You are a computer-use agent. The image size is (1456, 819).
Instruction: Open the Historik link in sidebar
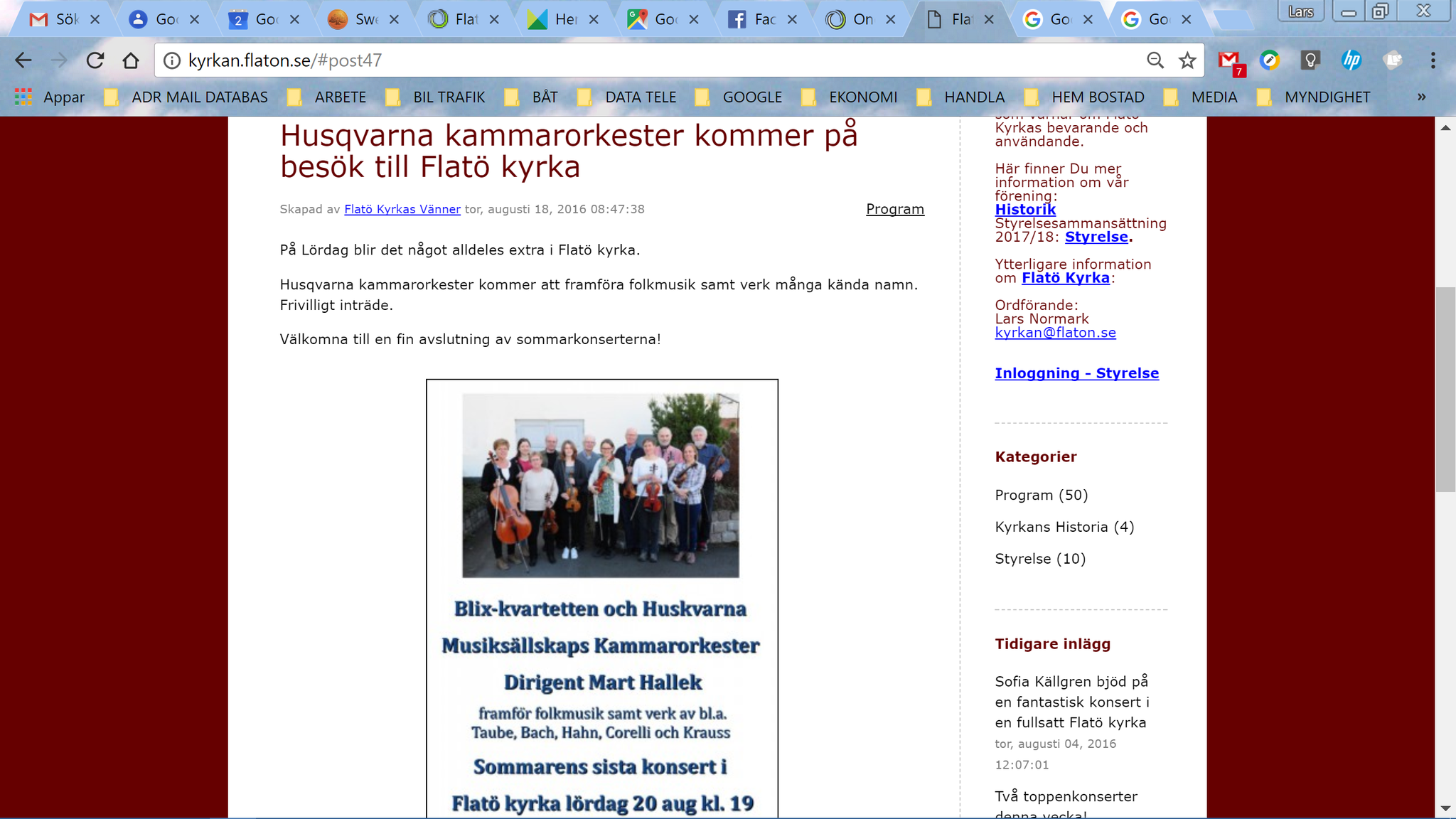(1025, 210)
